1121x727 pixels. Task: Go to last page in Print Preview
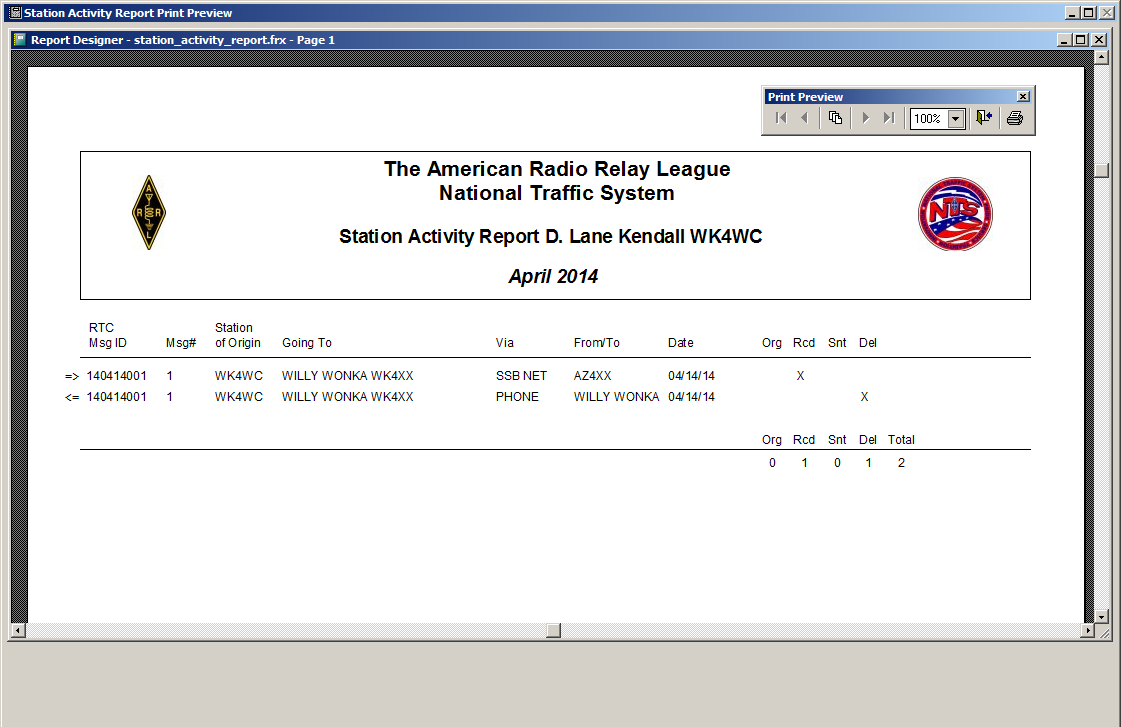pyautogui.click(x=889, y=118)
